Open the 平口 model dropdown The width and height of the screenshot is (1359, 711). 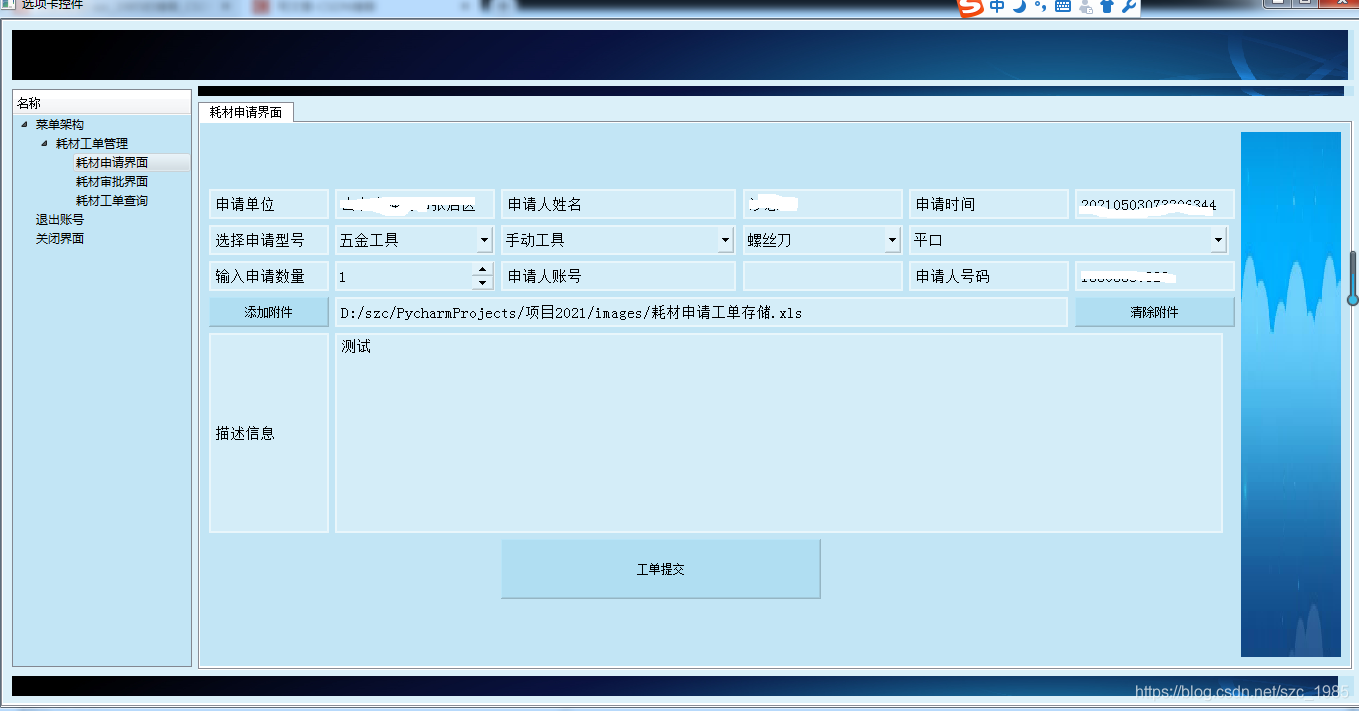[1068, 240]
